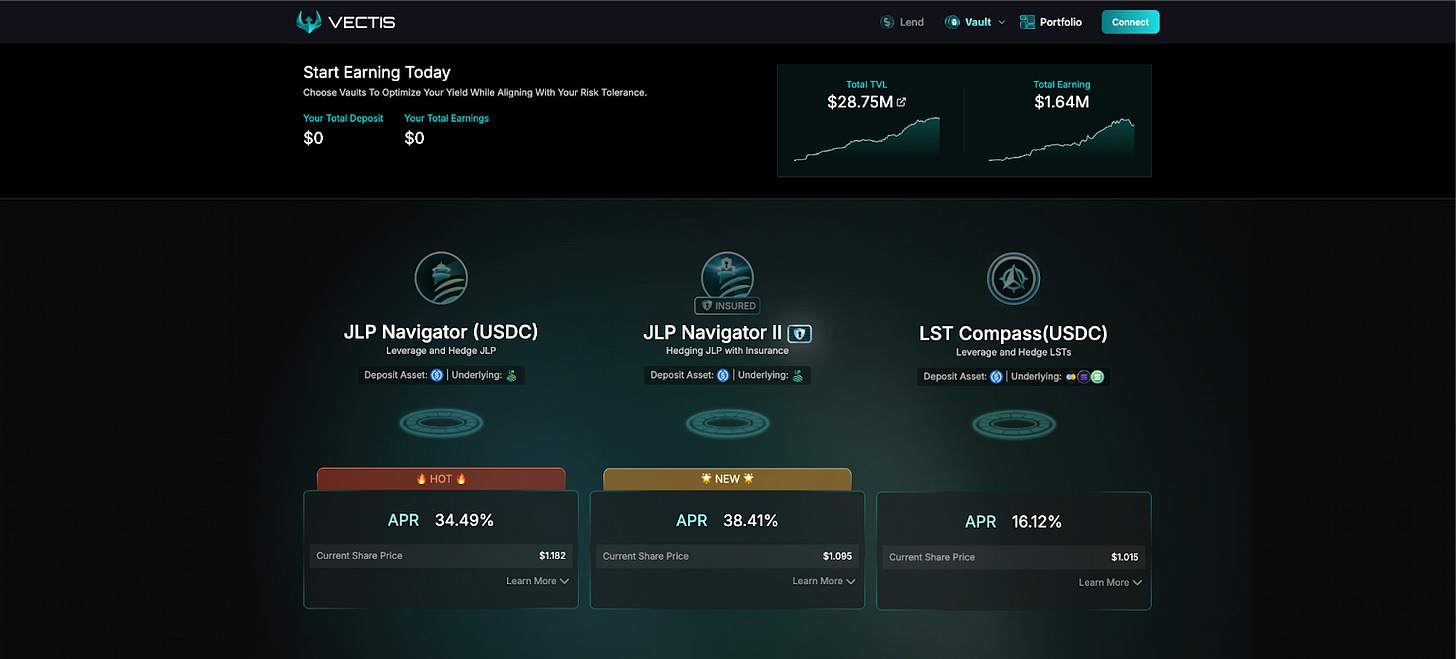Screen dimensions: 1456x659
Task: Open the LST Compass(USDC) vault title
Action: click(x=1013, y=334)
